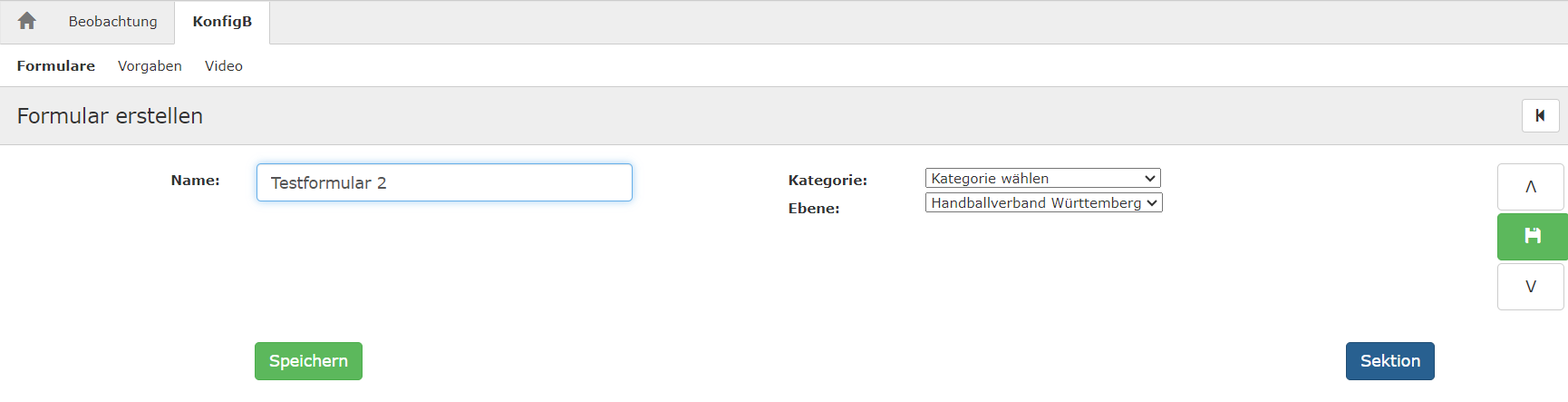Screen dimensions: 1568x402
Task: Click the Ebene: label
Action: pos(814,208)
